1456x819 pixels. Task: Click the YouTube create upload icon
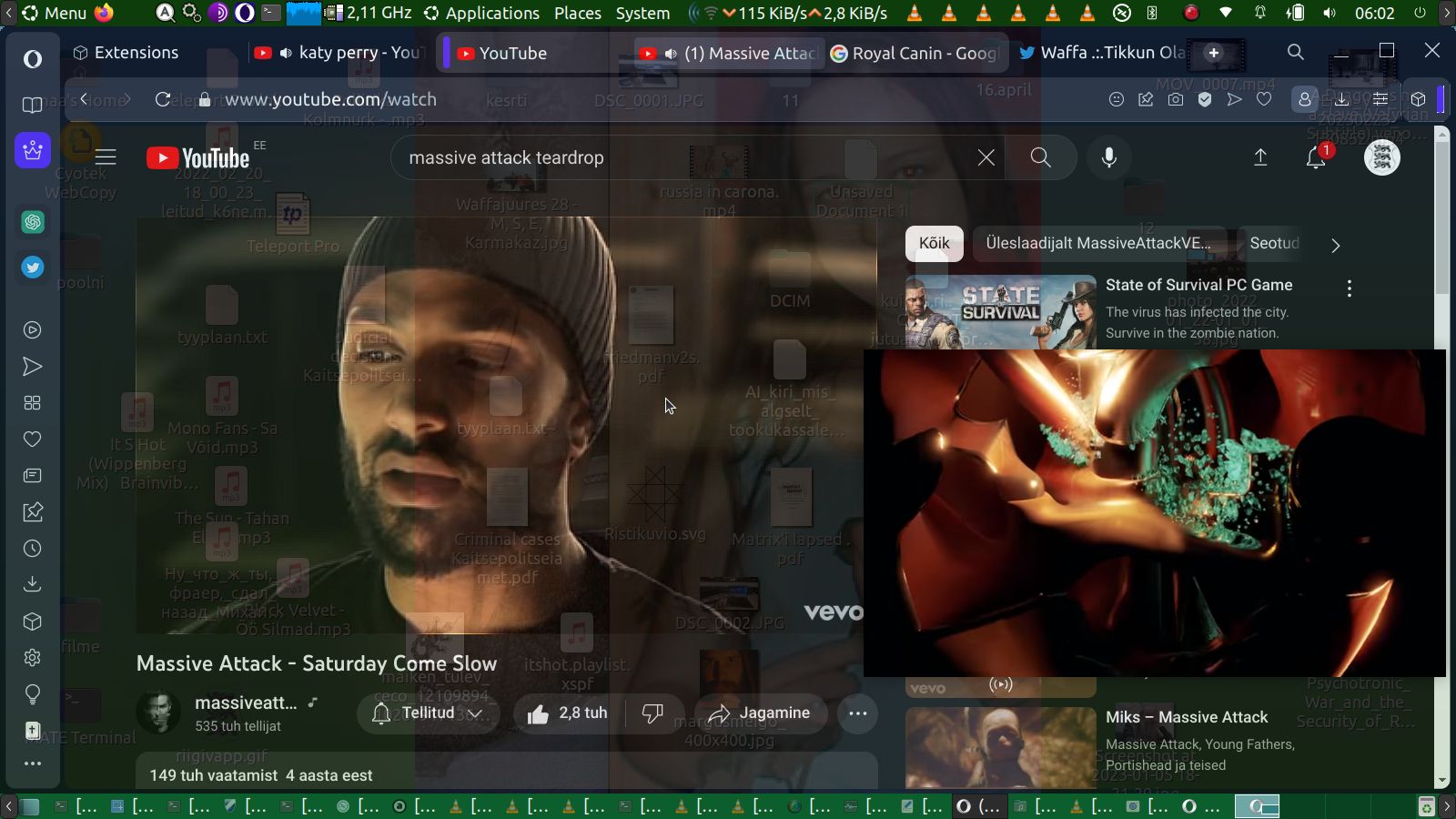(1260, 158)
